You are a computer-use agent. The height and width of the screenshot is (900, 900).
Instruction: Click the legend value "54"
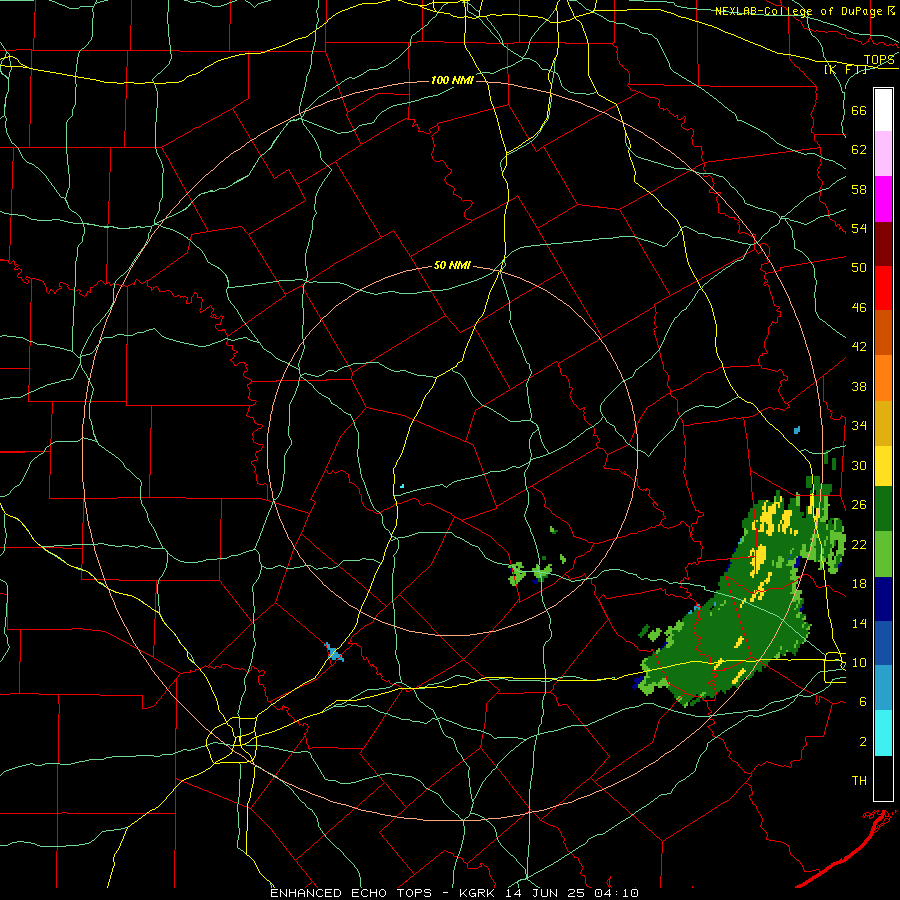[859, 228]
